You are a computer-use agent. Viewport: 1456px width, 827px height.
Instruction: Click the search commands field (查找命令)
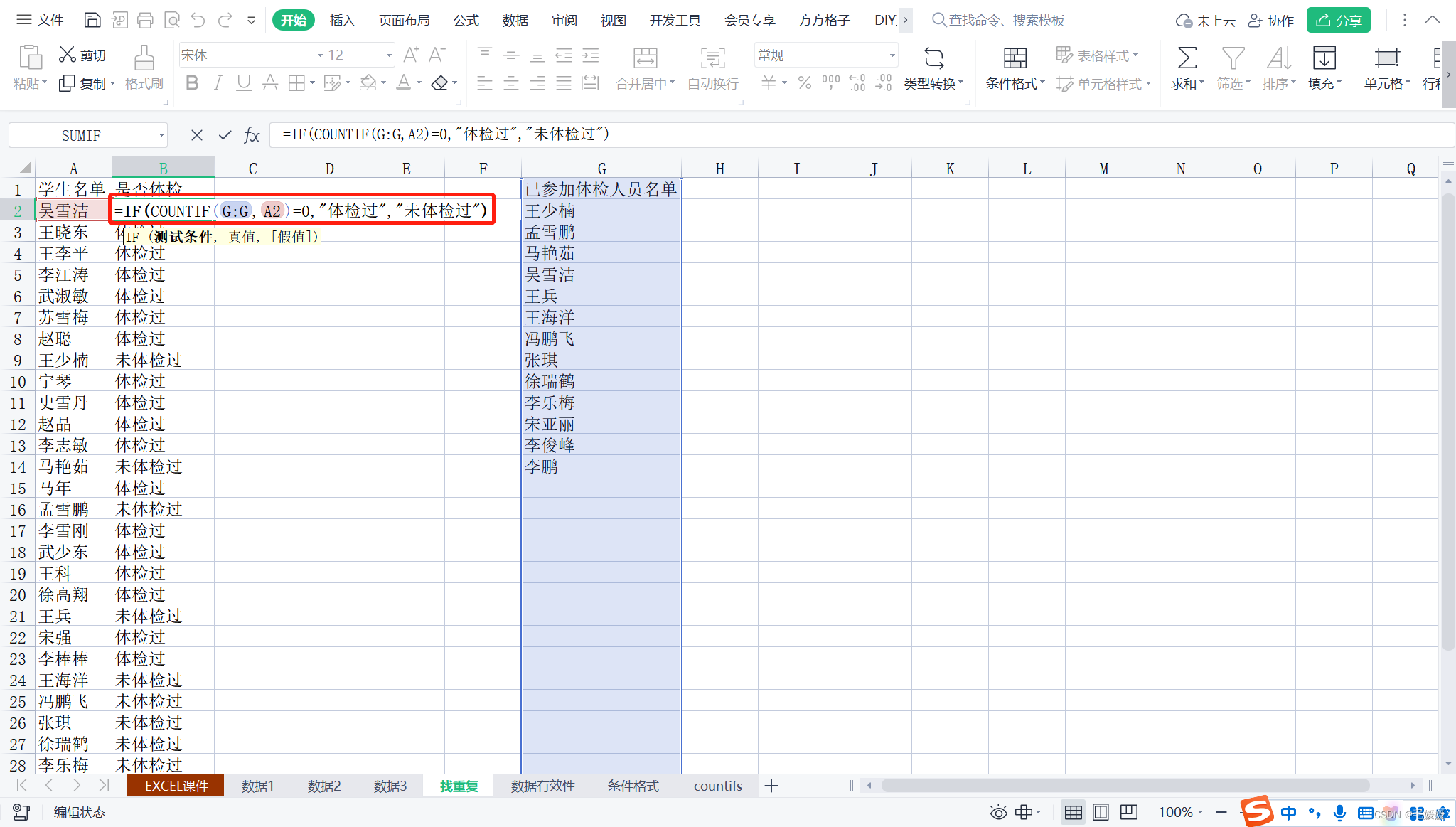[x=998, y=21]
